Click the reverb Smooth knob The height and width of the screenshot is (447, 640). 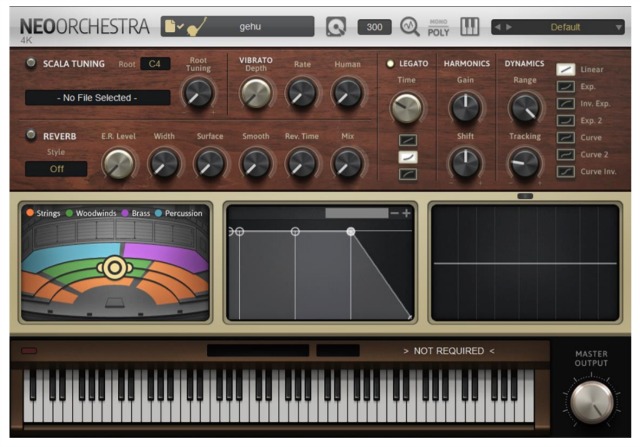click(x=256, y=164)
